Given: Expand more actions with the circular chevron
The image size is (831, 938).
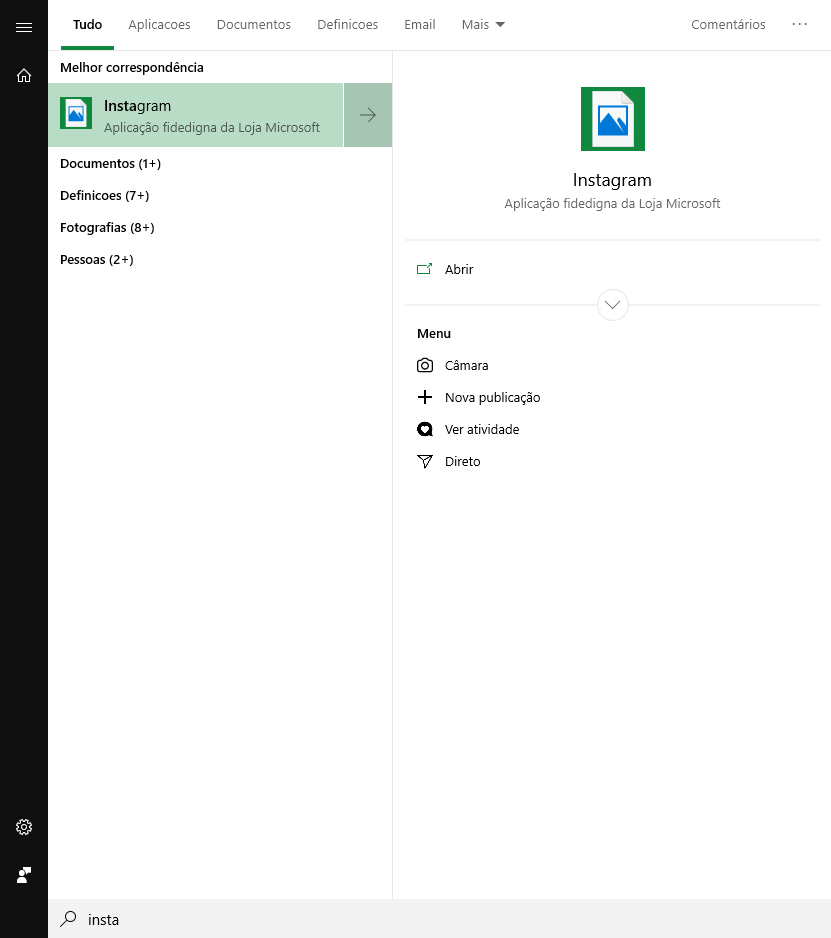Looking at the screenshot, I should point(613,305).
